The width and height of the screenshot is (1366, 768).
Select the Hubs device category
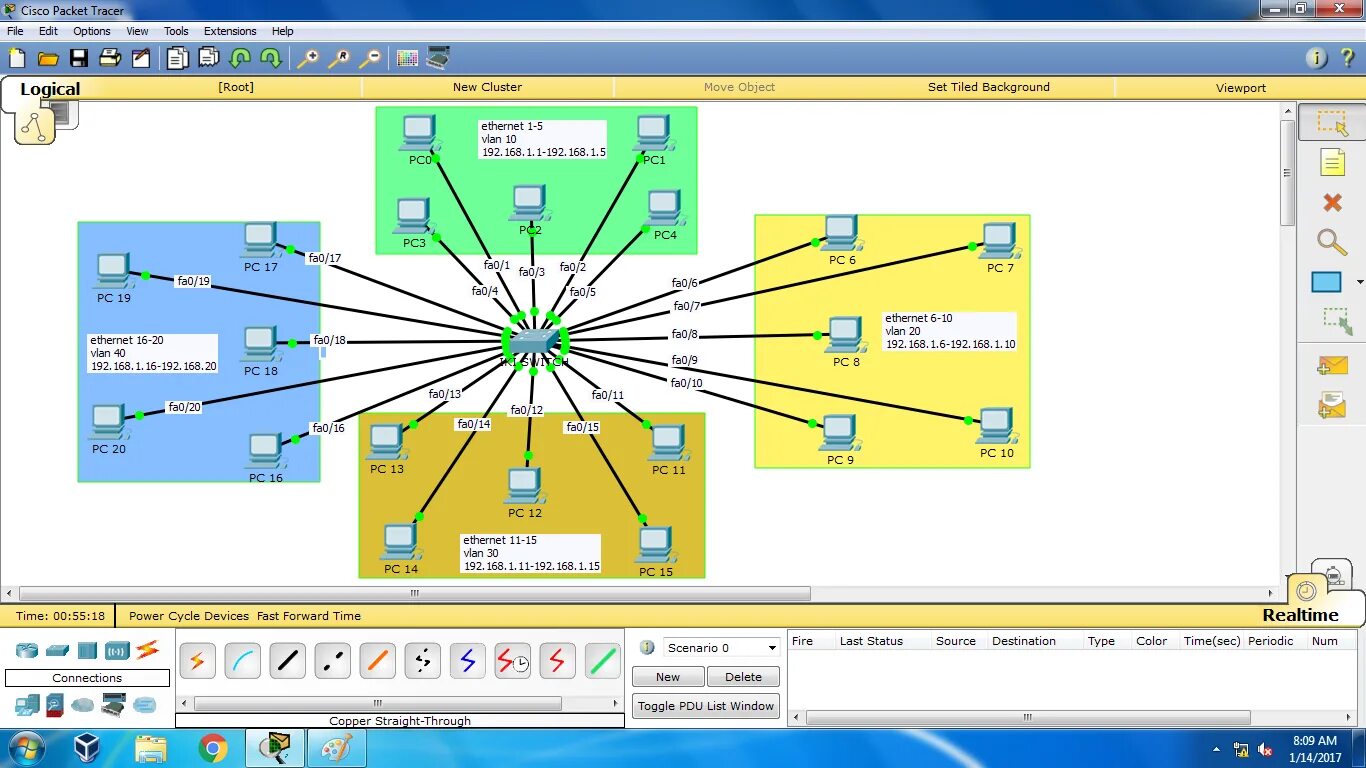pyautogui.click(x=87, y=650)
